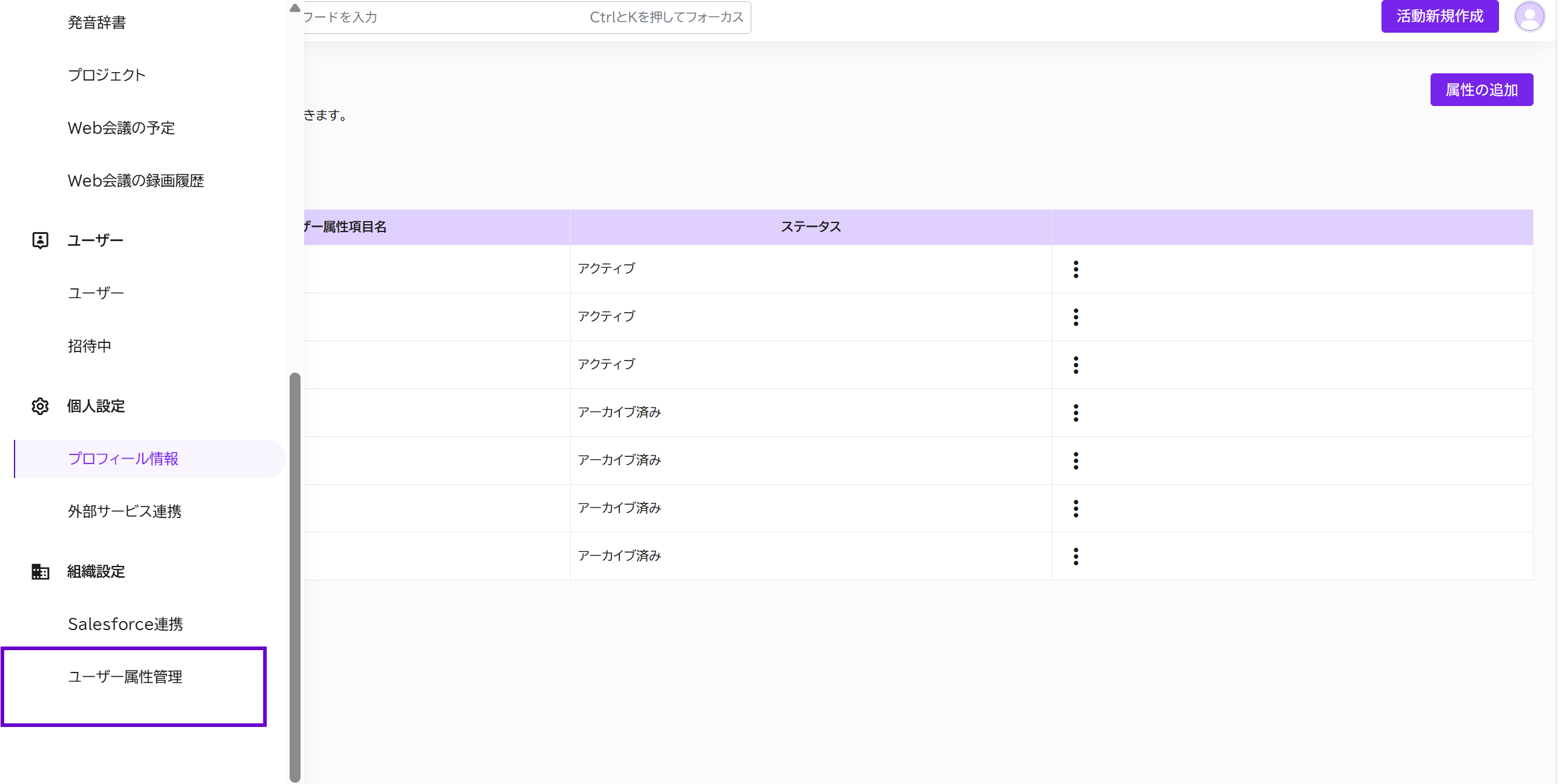Click the 属性の追加 button

[x=1481, y=90]
